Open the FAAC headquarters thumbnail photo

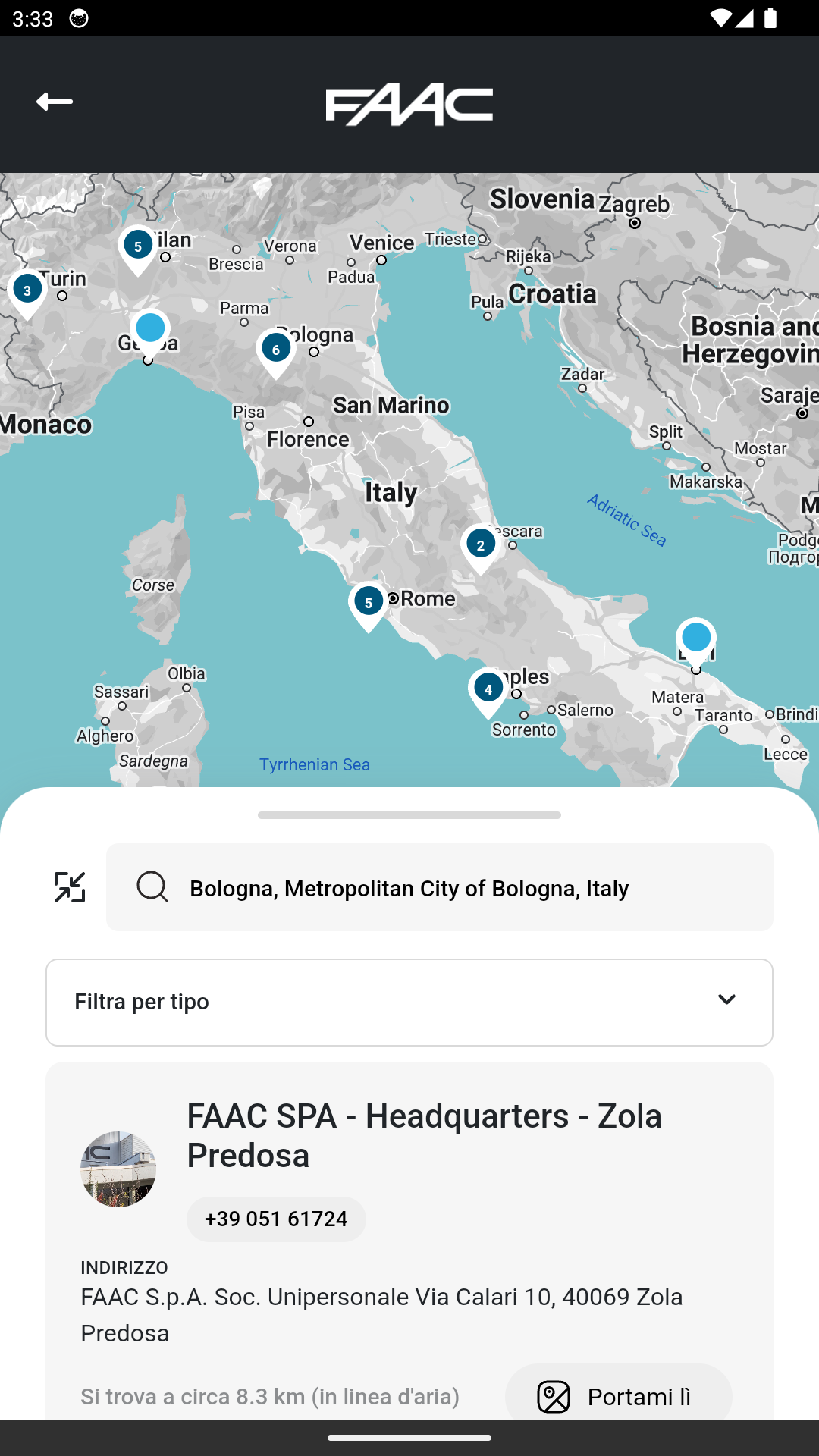pos(118,1169)
